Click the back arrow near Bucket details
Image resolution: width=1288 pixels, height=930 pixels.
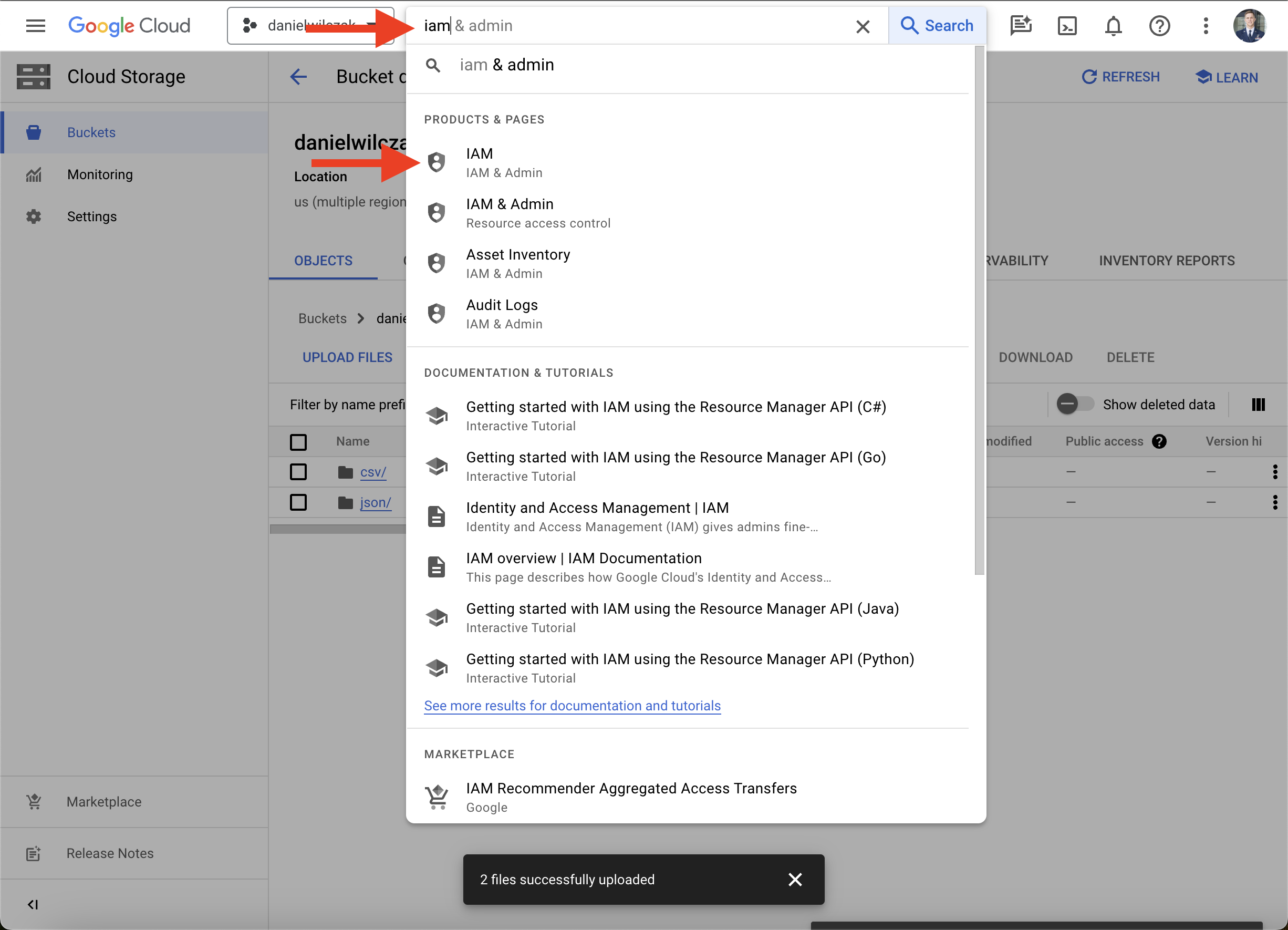tap(298, 77)
